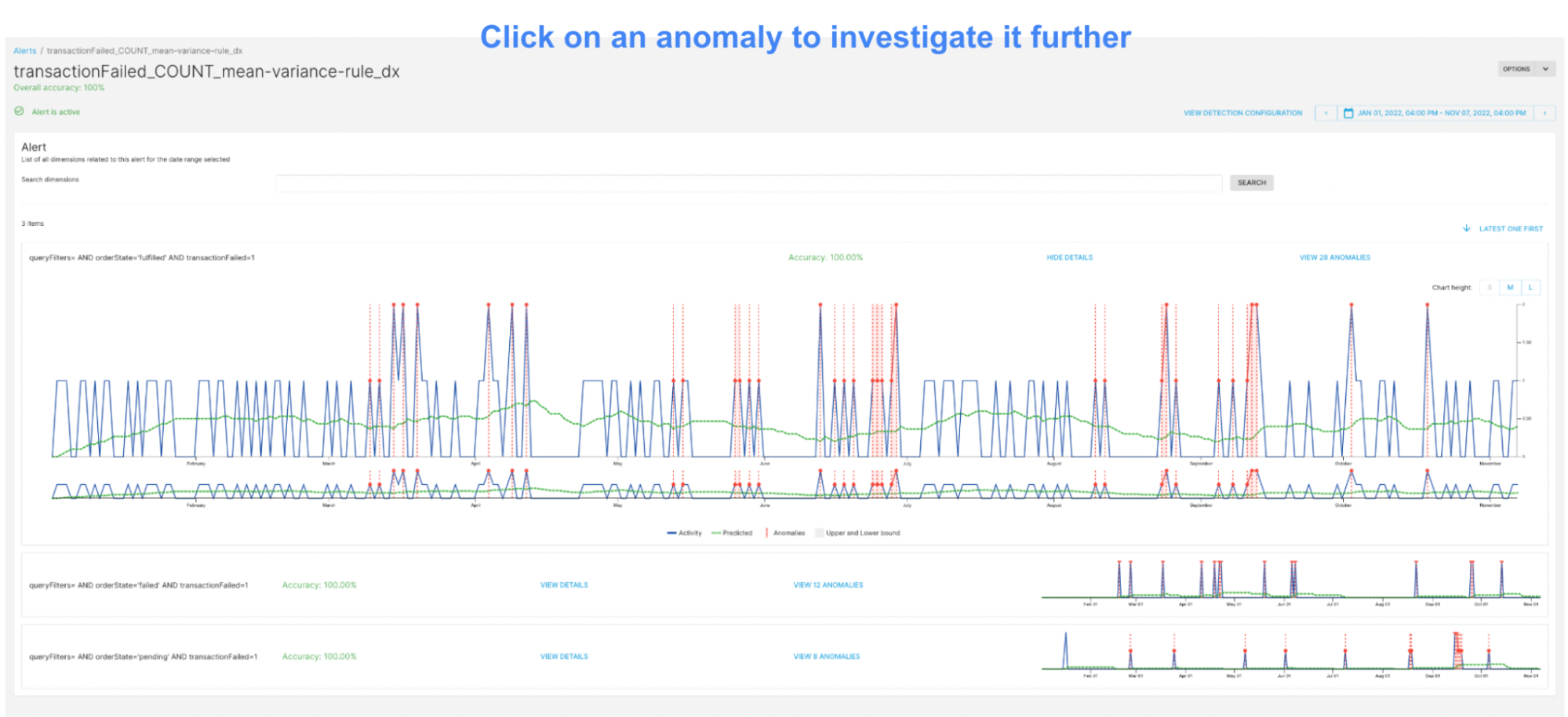
Task: Toggle the Latest One First sort arrow
Action: (x=1466, y=228)
